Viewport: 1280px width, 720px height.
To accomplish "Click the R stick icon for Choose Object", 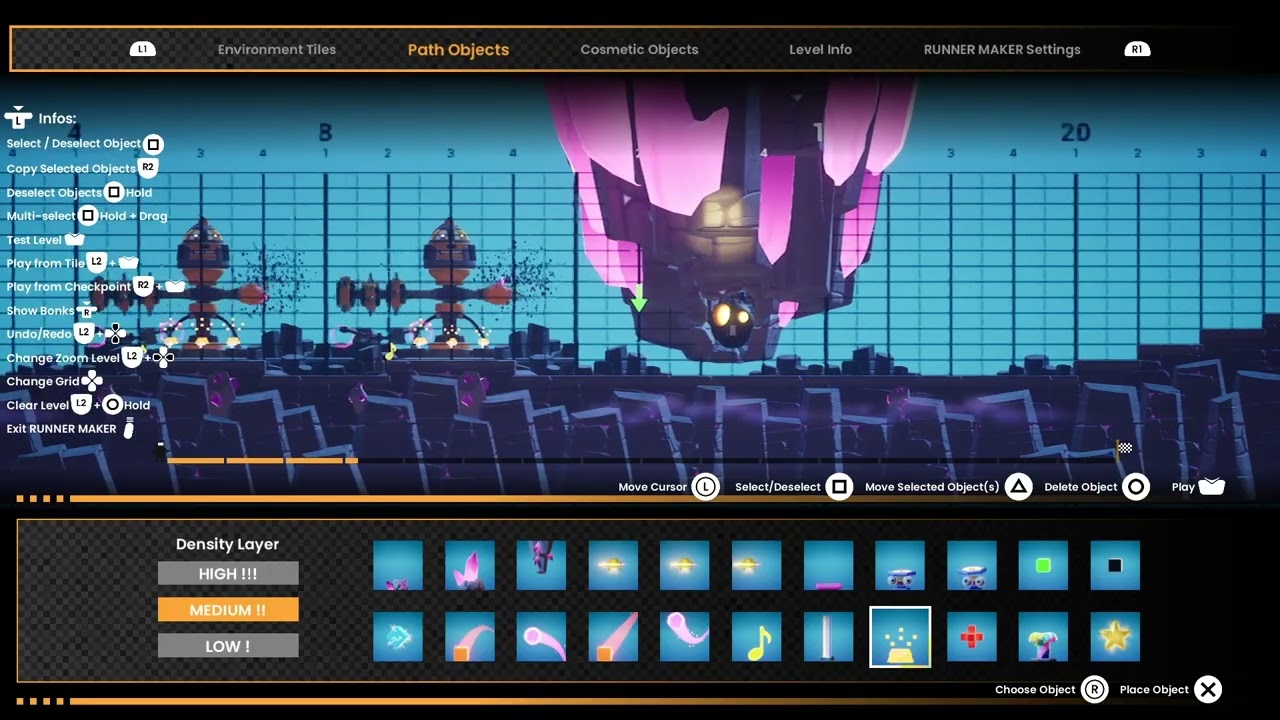I will [x=1094, y=689].
